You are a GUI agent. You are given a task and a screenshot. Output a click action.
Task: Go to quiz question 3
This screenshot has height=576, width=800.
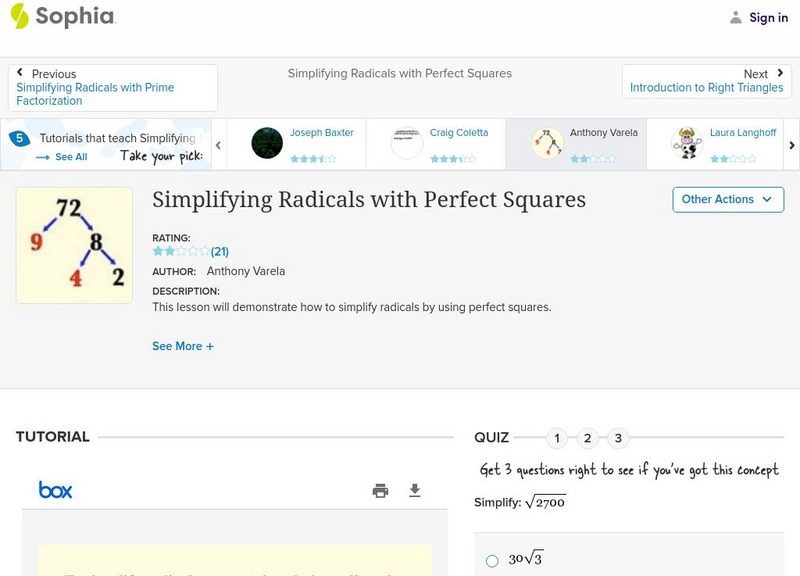tap(618, 438)
